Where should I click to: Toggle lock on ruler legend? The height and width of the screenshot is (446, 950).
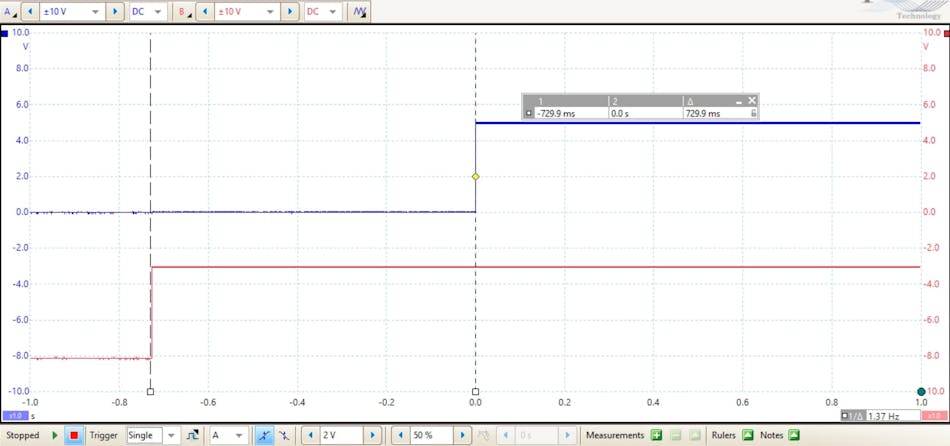click(x=753, y=113)
